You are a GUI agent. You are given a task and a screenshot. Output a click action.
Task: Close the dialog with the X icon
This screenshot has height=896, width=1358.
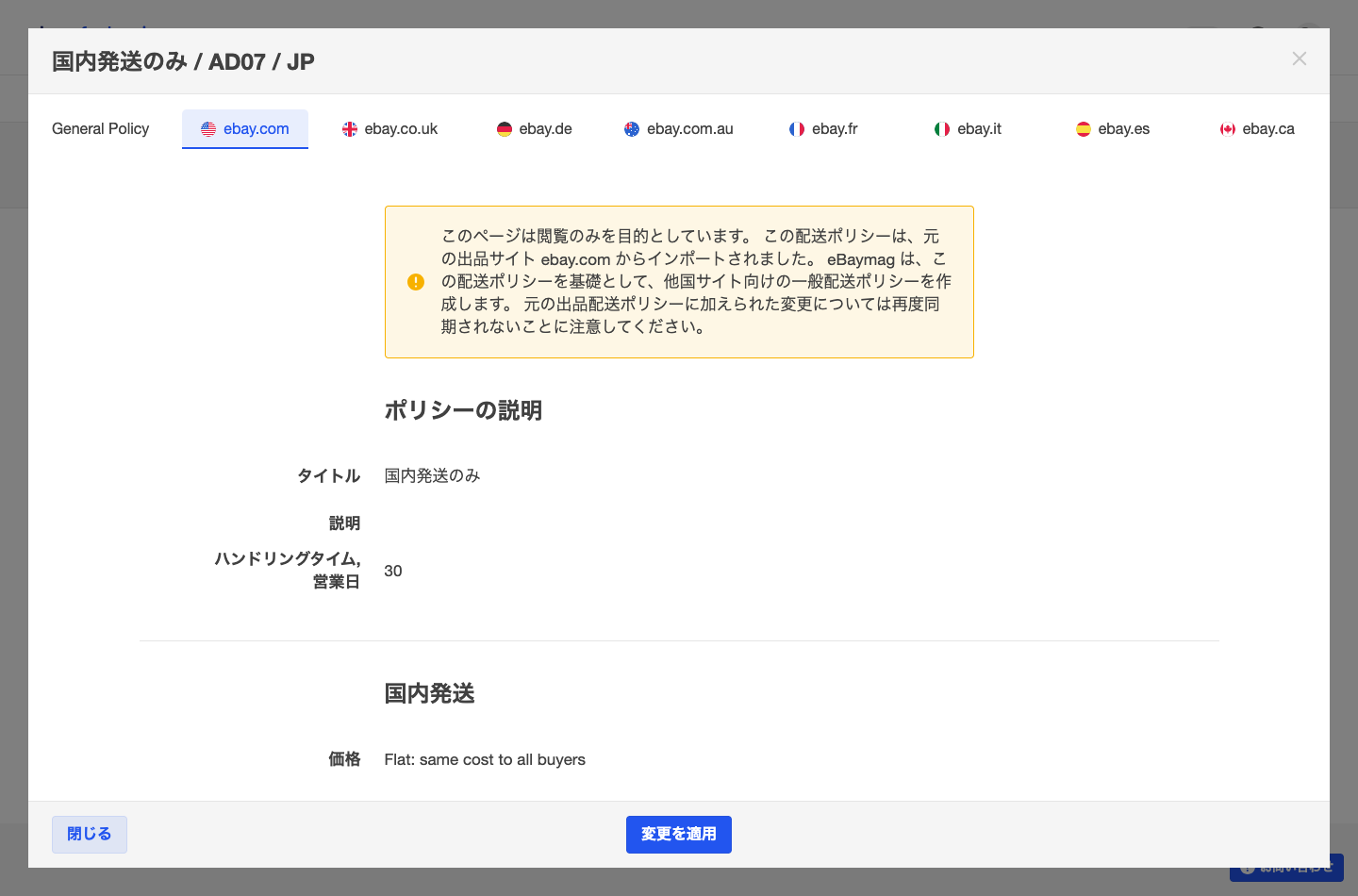(x=1300, y=58)
